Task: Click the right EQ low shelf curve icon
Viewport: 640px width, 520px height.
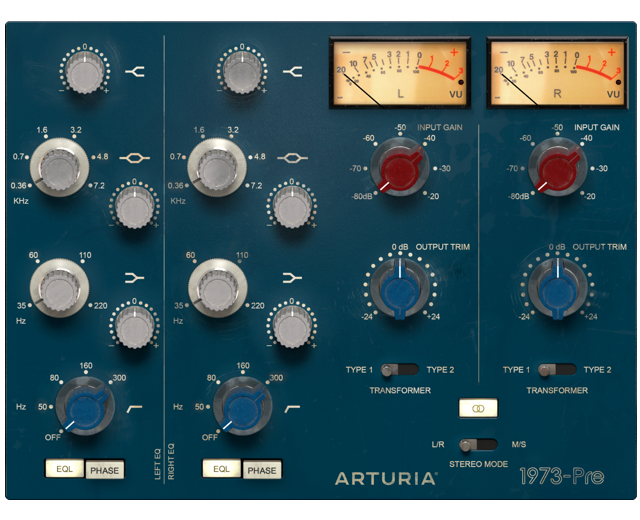Action: 292,278
